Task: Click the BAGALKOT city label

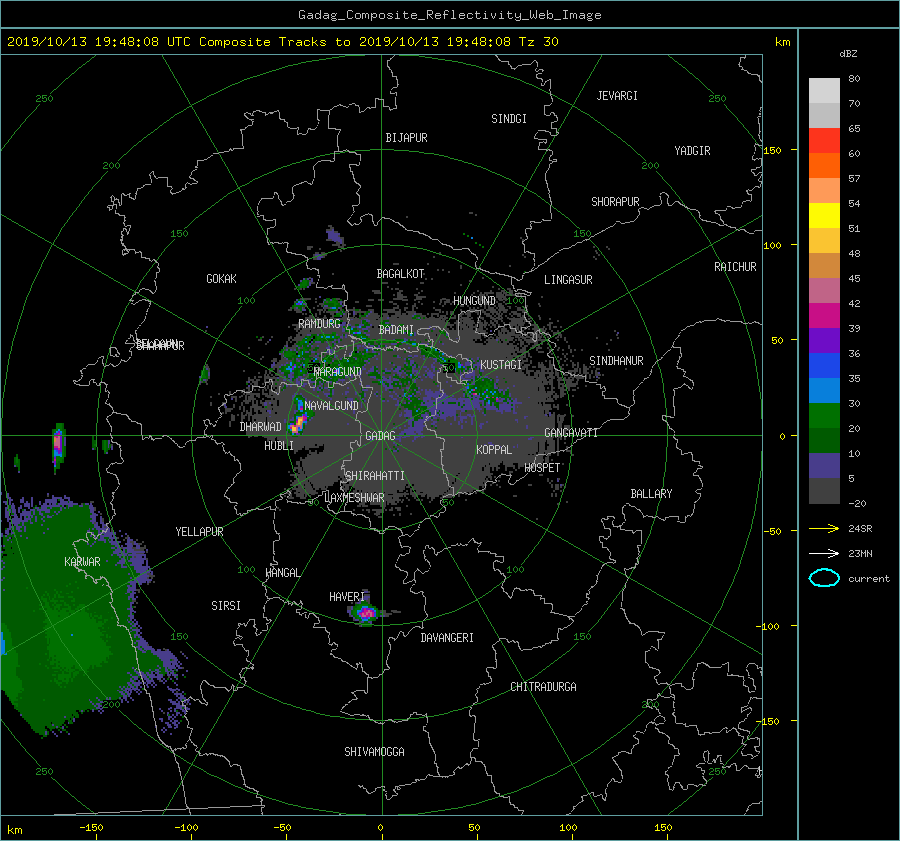Action: tap(400, 274)
